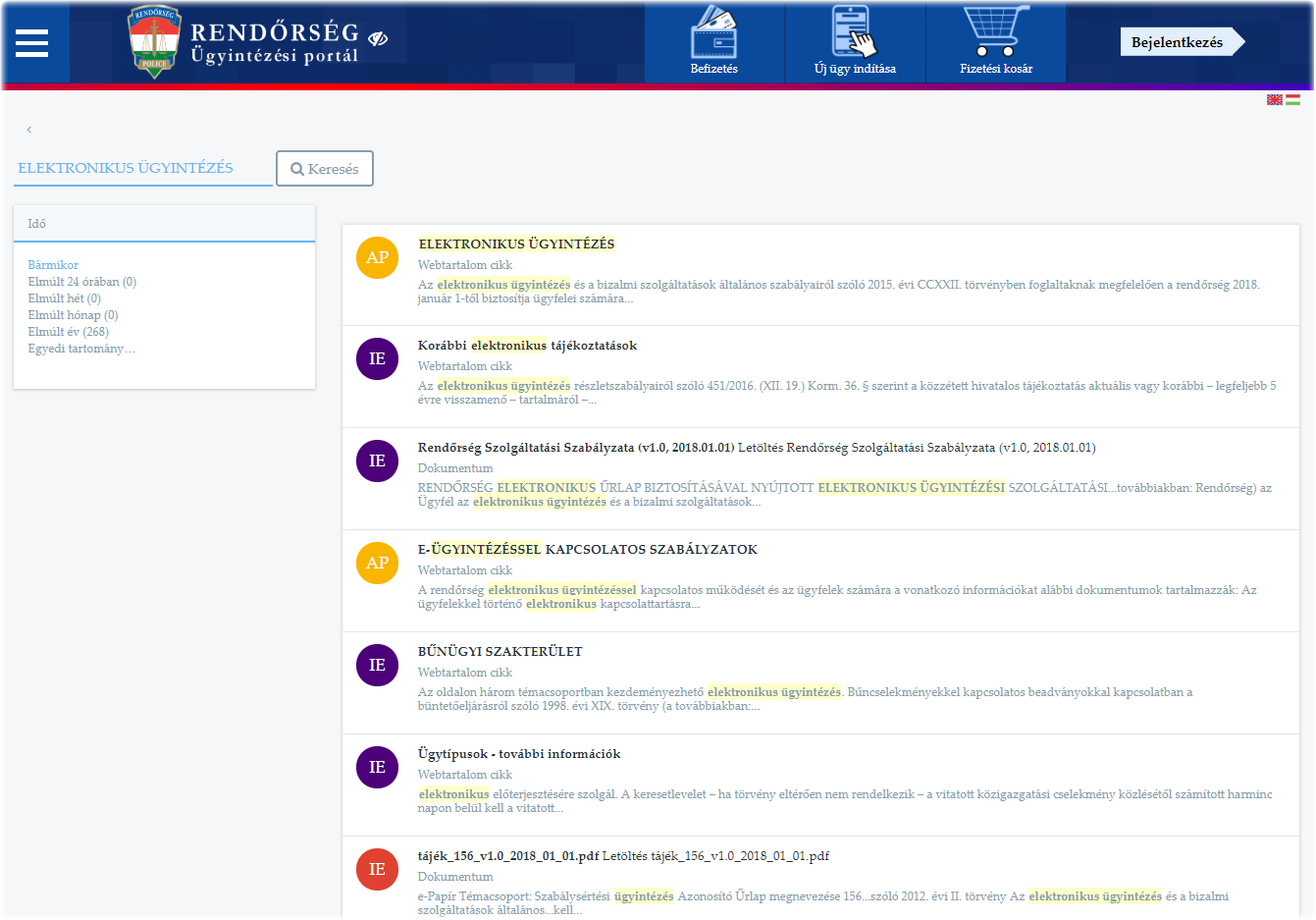Open the hamburger main menu
This screenshot has width=1316, height=920.
pos(31,42)
